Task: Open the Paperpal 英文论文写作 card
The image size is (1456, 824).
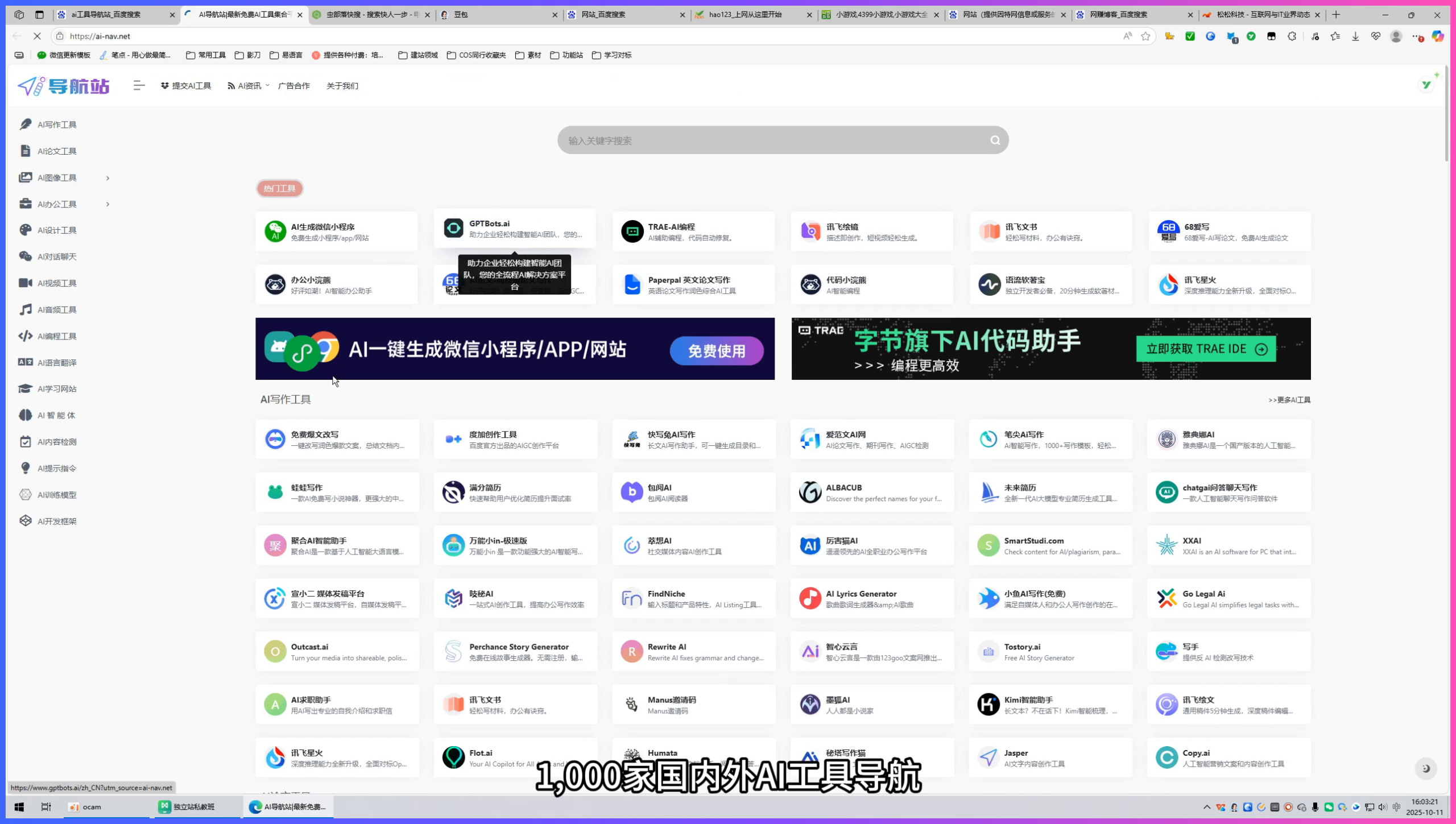Action: click(693, 284)
